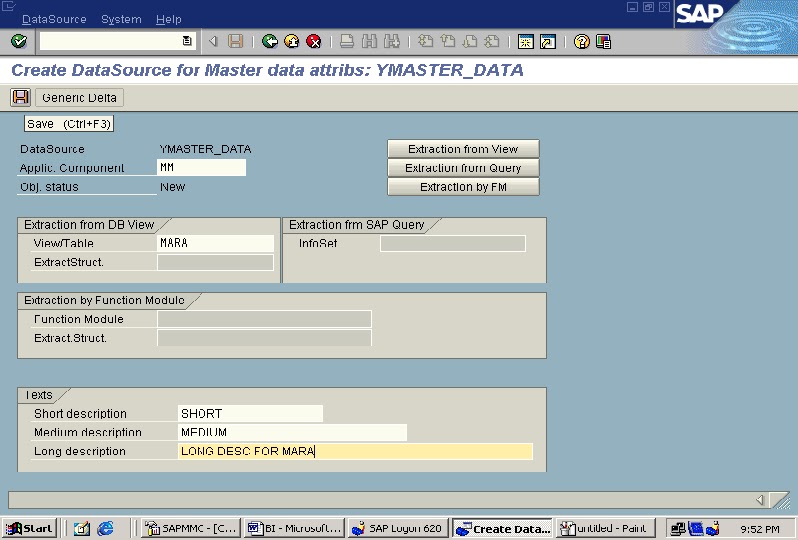798x540 pixels.
Task: Click the Next Page icon
Action: (x=470, y=41)
